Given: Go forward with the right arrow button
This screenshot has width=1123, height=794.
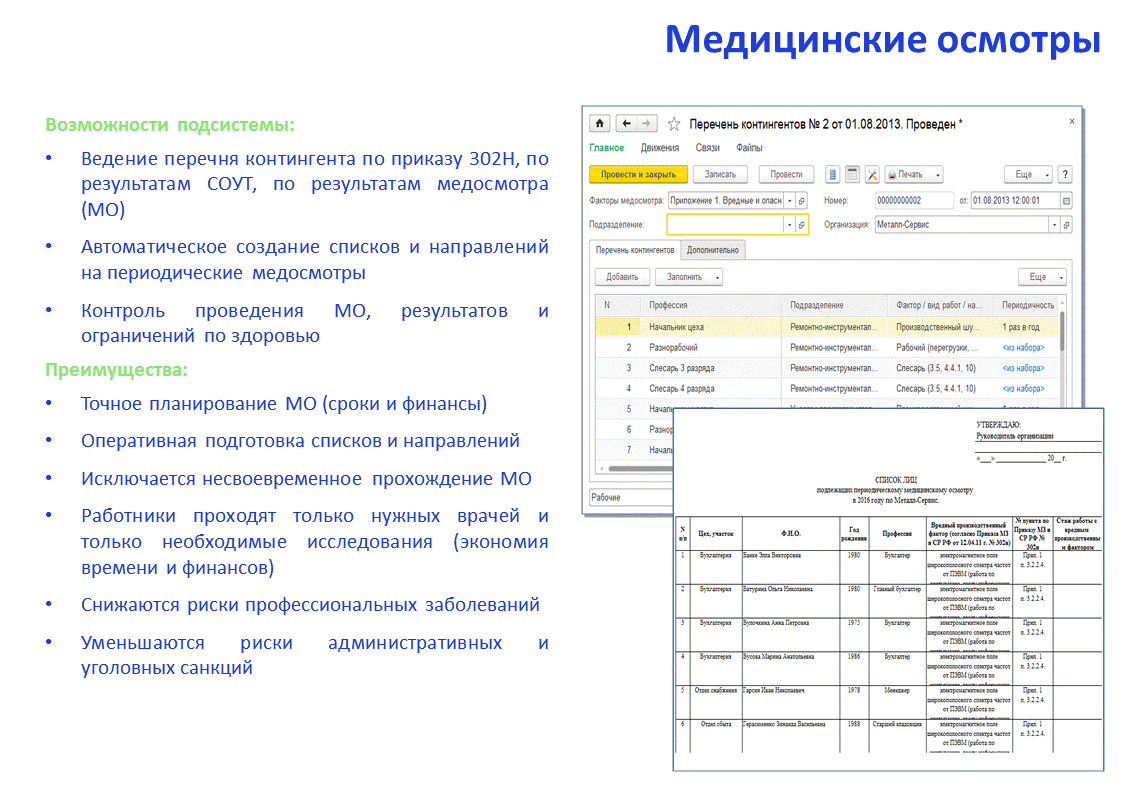Looking at the screenshot, I should coord(646,124).
